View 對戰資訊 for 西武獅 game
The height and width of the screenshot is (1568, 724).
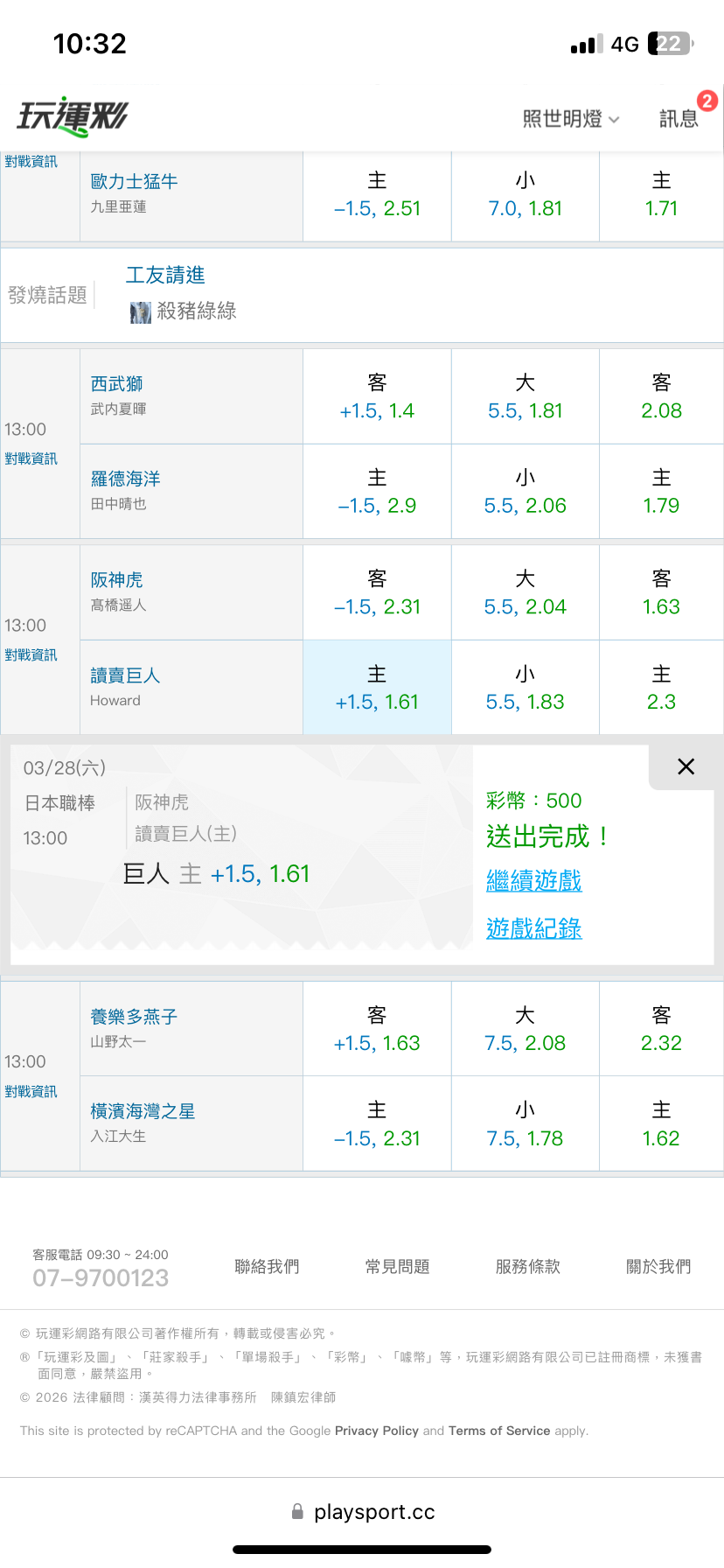click(31, 459)
